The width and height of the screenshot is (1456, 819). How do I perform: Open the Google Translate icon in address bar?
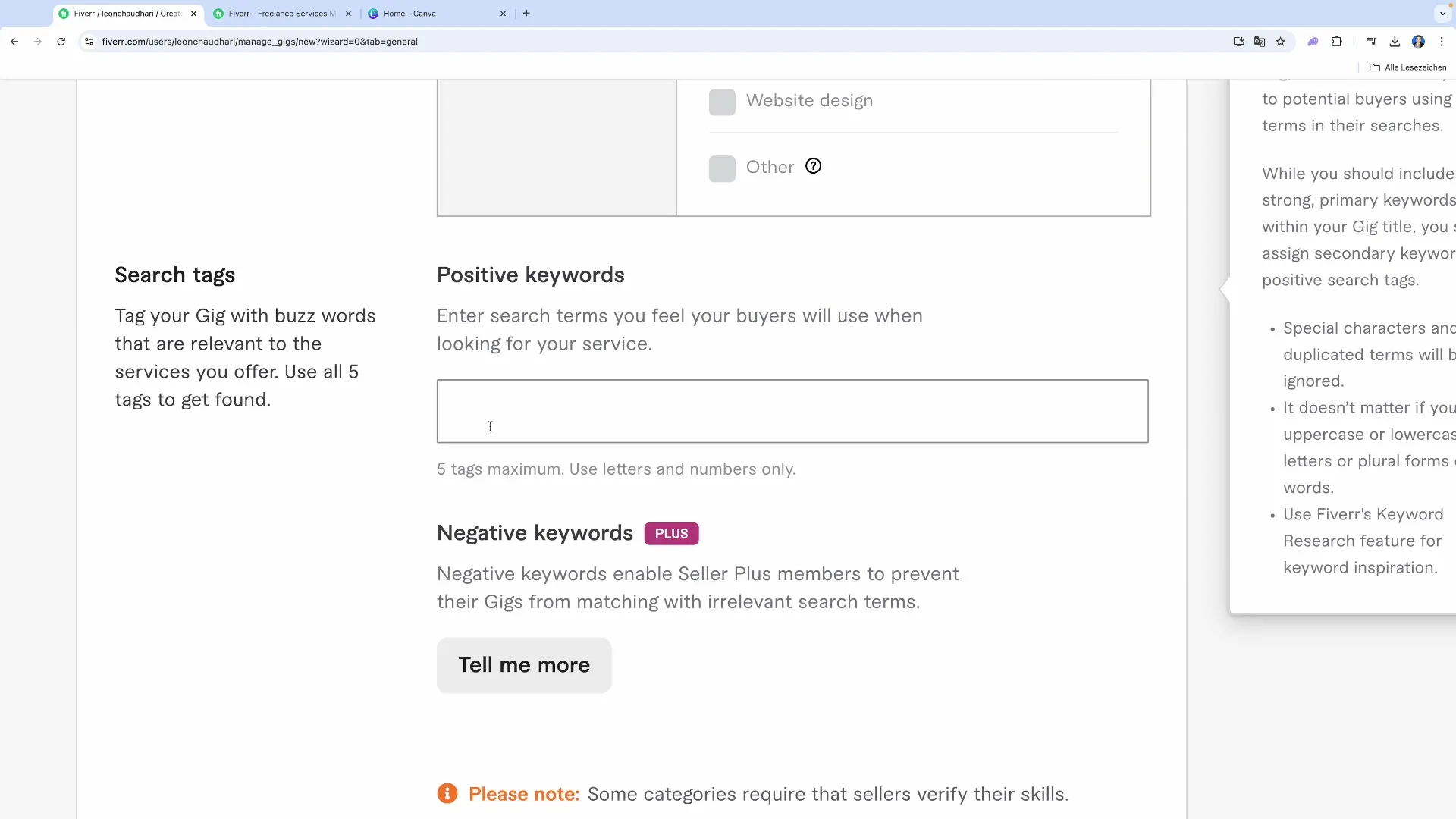click(x=1259, y=42)
